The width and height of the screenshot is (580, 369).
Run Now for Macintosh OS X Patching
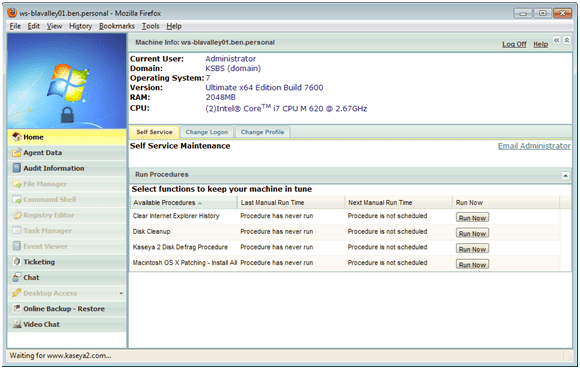coord(472,265)
